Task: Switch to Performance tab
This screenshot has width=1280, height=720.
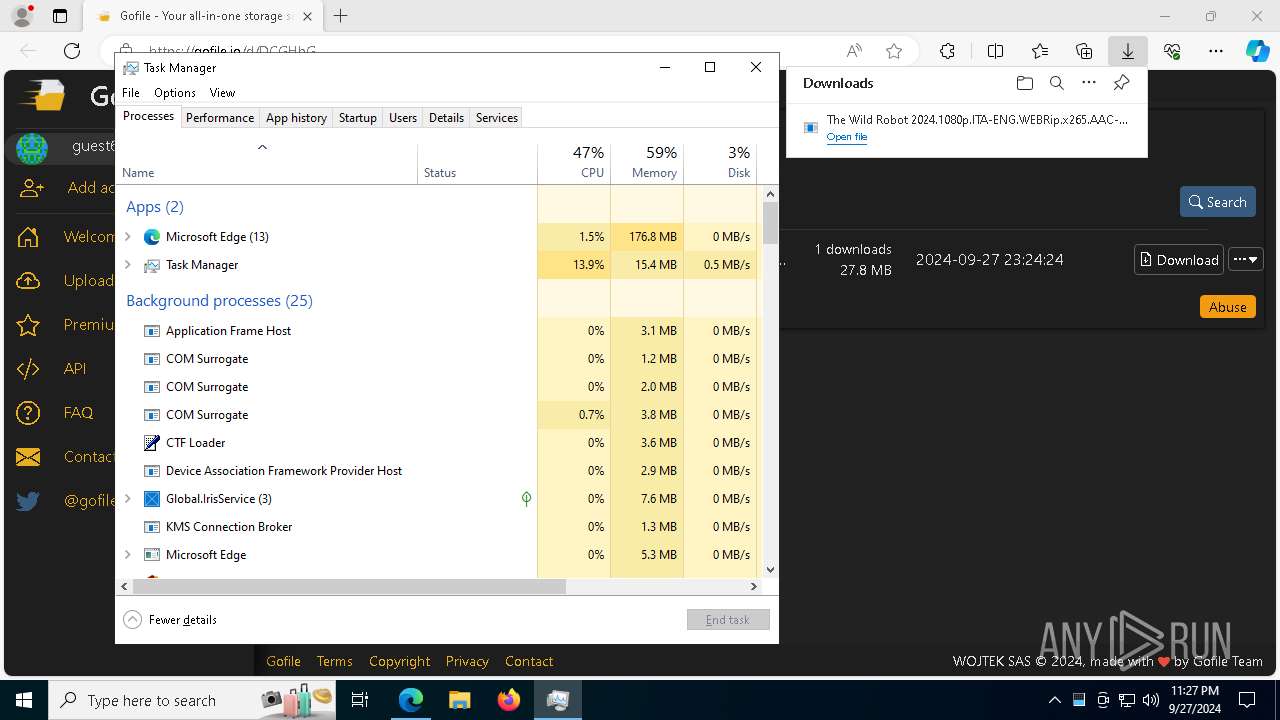Action: pyautogui.click(x=220, y=118)
